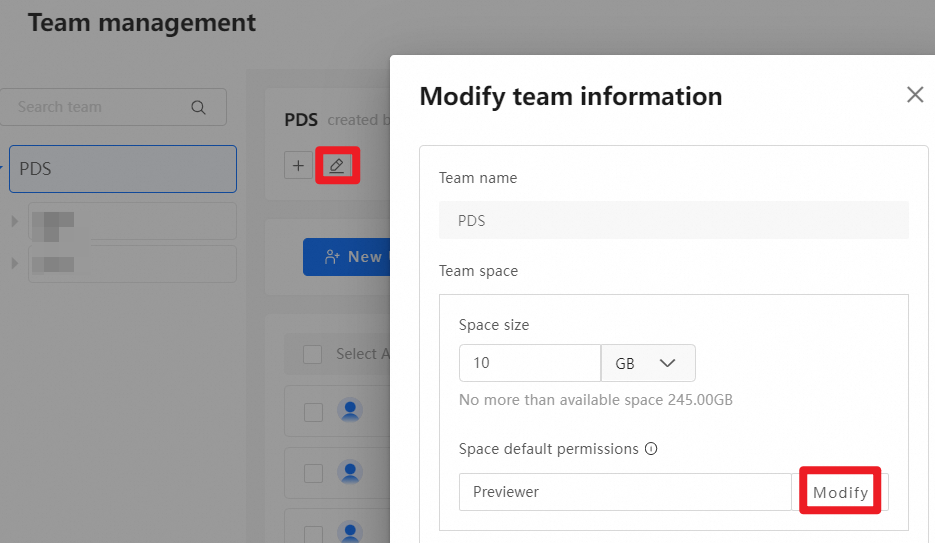Check the second member row checkbox
The width and height of the screenshot is (935, 543).
(313, 473)
